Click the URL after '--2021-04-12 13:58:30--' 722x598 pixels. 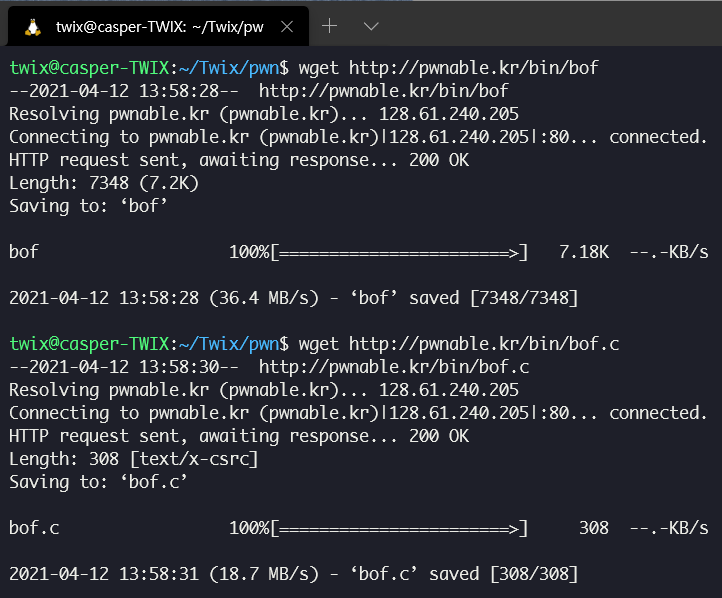tap(394, 367)
